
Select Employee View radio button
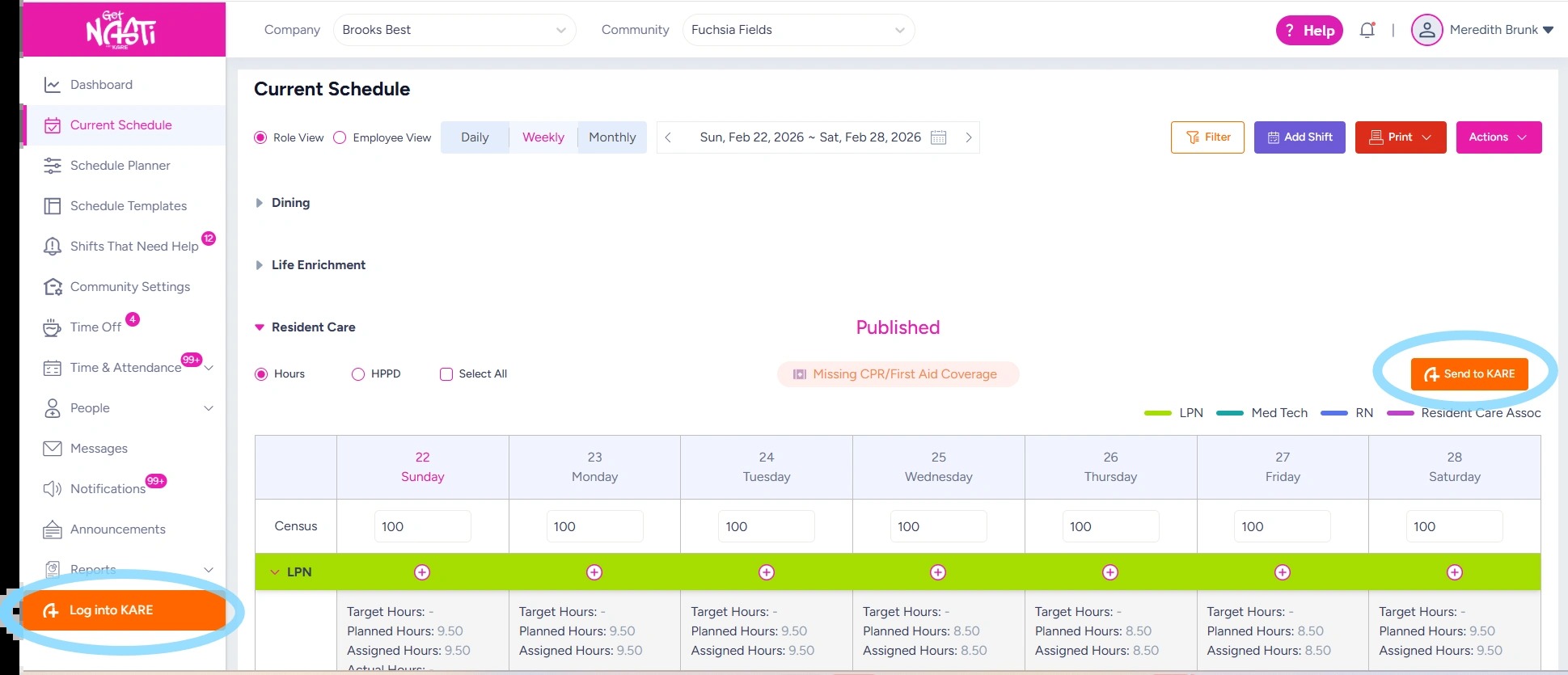pyautogui.click(x=340, y=137)
